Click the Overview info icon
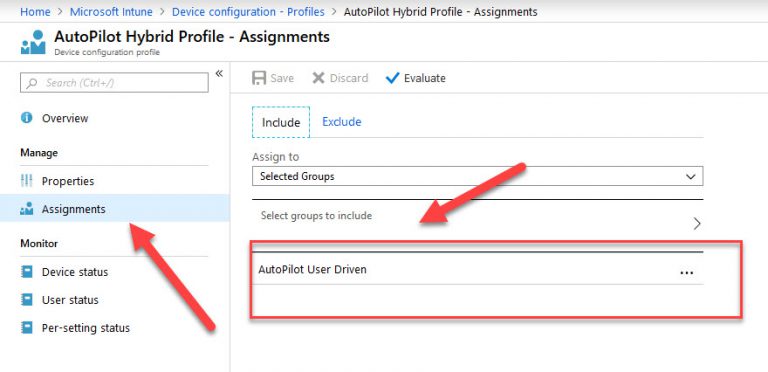 [x=26, y=118]
